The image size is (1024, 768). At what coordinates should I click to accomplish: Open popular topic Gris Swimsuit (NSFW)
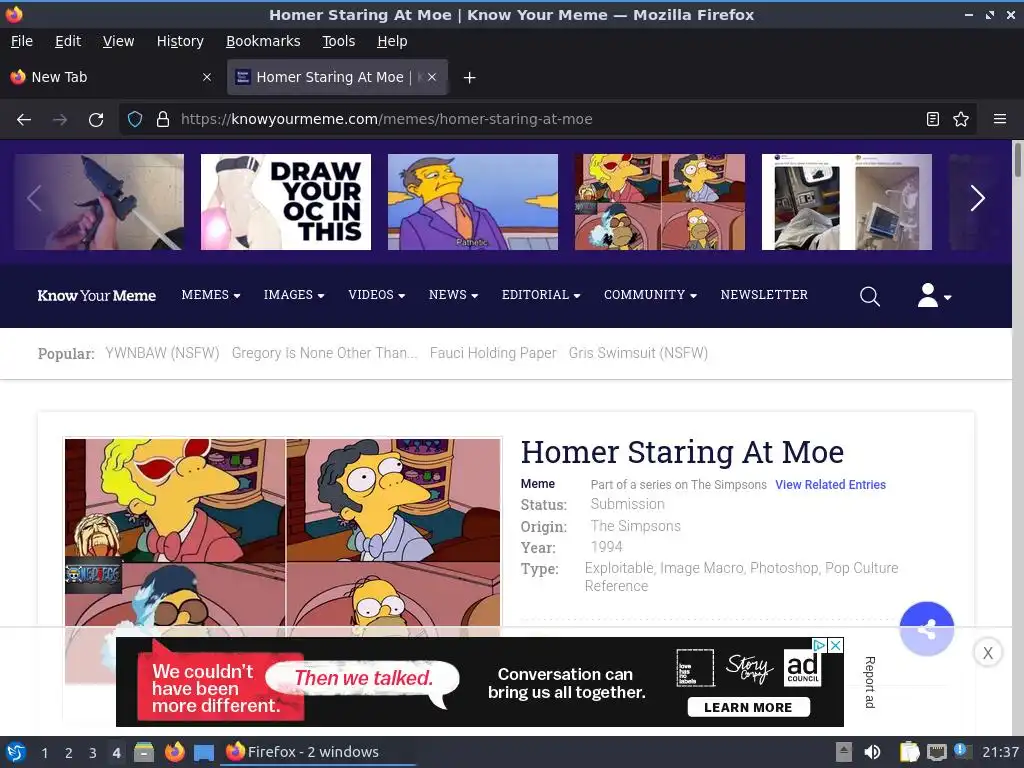click(638, 353)
